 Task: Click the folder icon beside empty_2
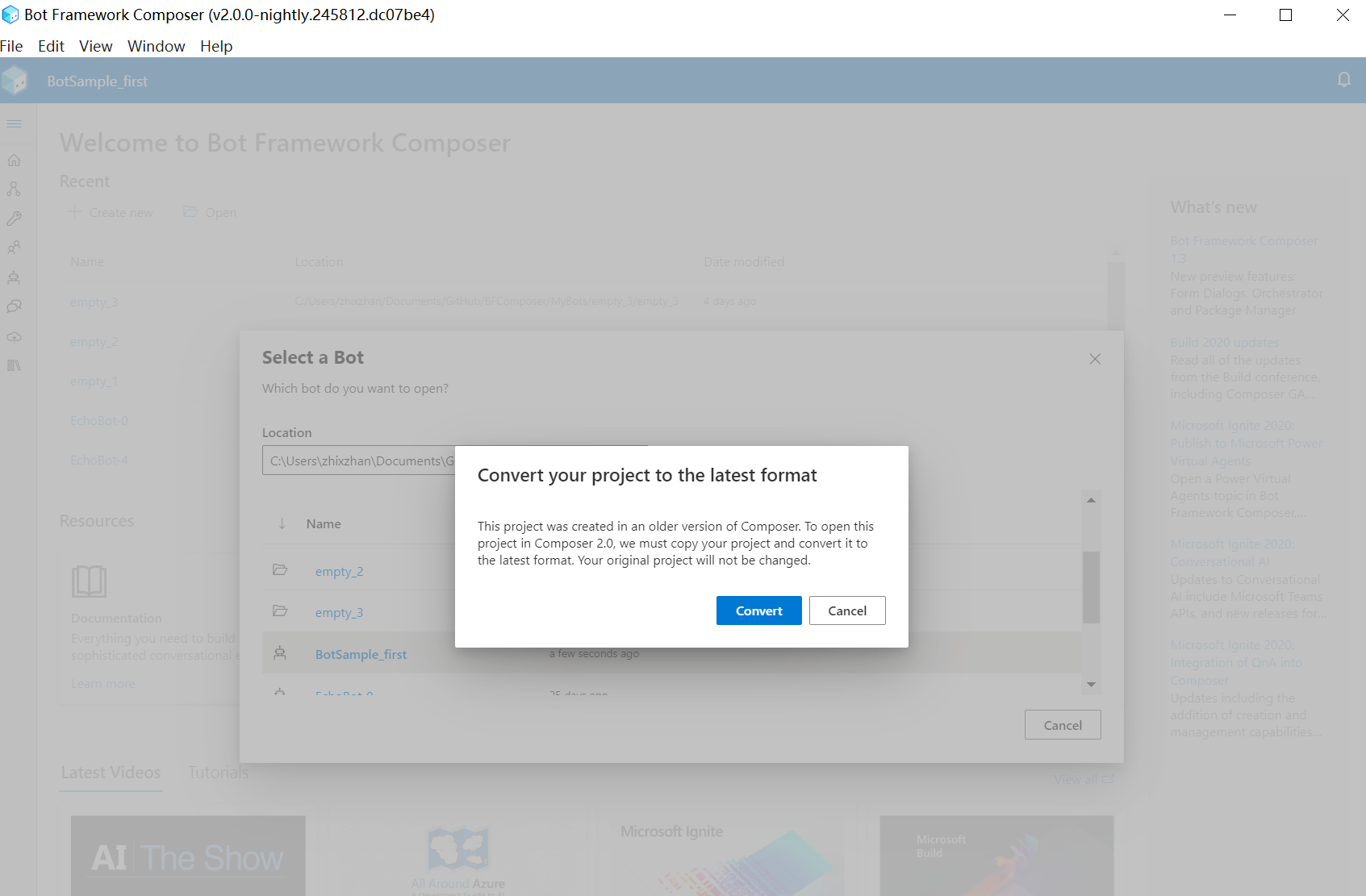(280, 569)
